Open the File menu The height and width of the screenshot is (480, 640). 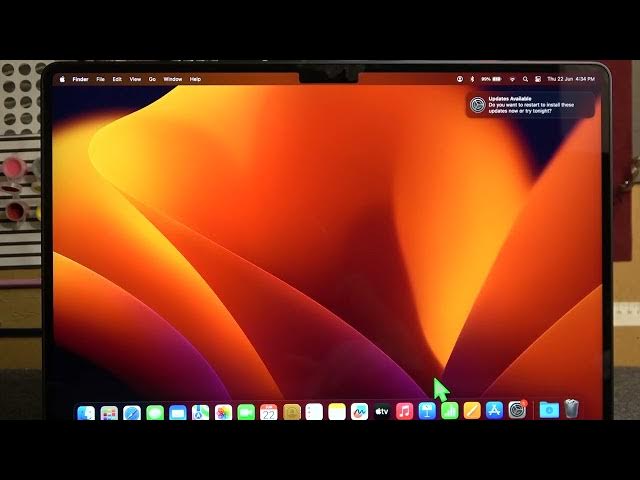pos(100,79)
